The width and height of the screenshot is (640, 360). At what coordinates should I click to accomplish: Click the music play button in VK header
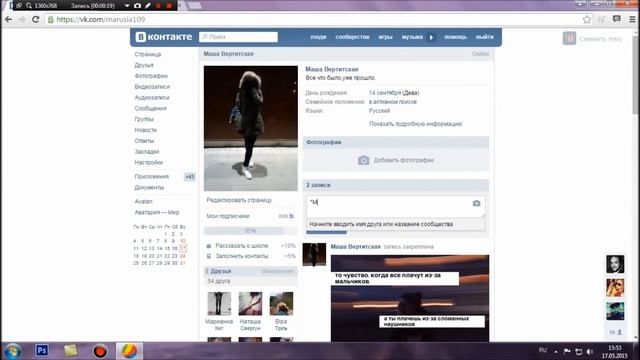click(431, 37)
